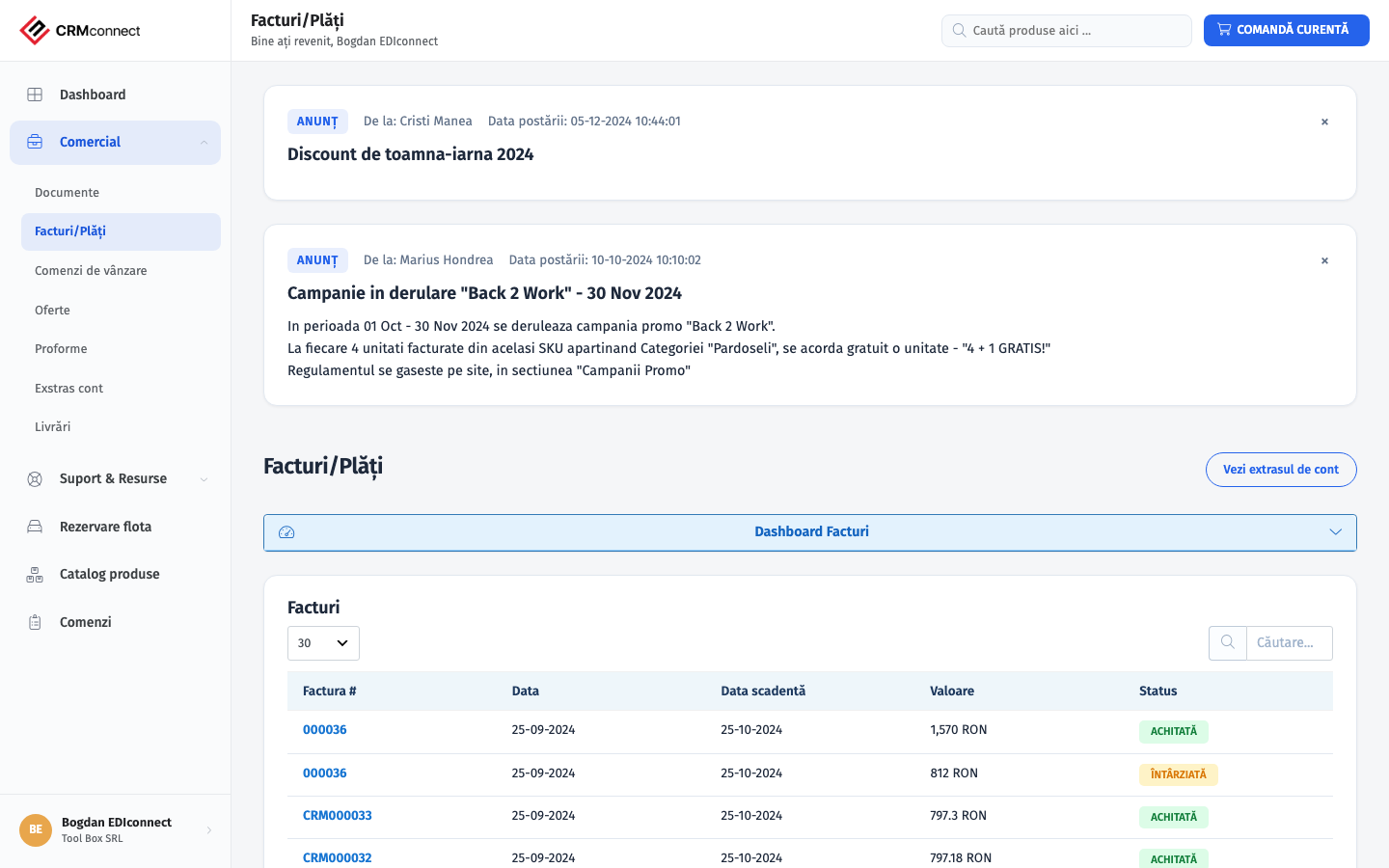Image resolution: width=1389 pixels, height=868 pixels.
Task: Click the gauge icon on Dashboard Facturi bar
Action: coord(286,532)
